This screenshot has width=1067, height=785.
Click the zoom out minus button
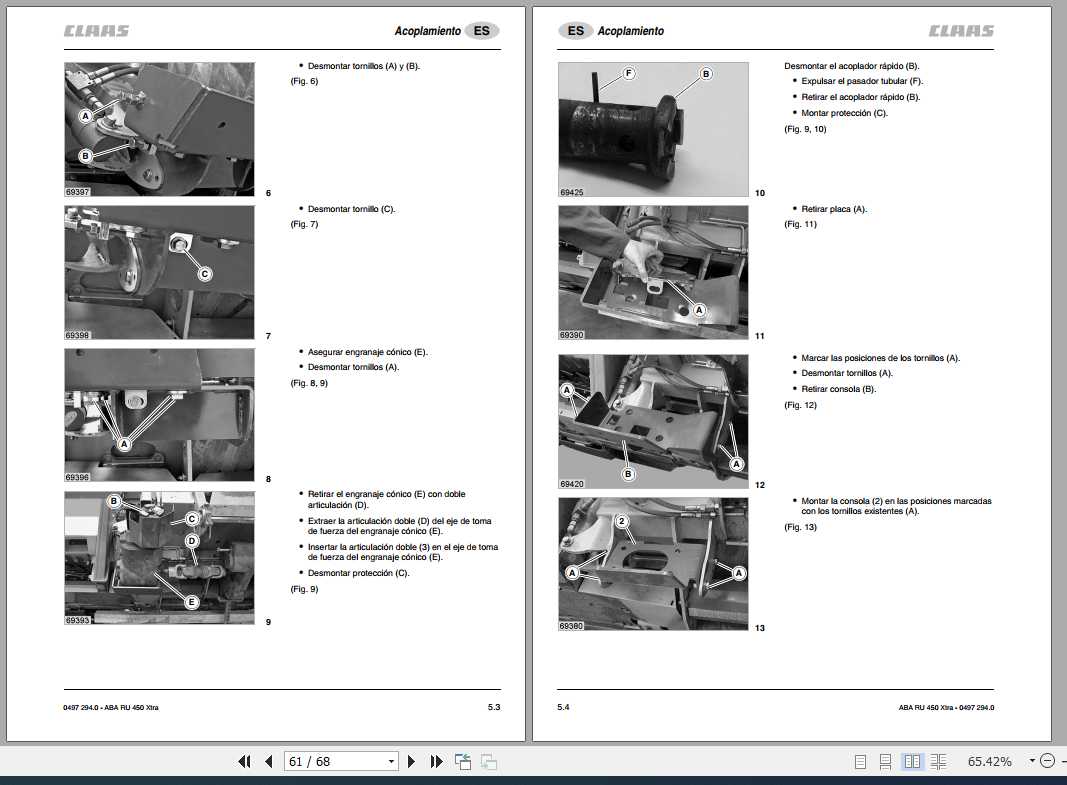(x=1048, y=761)
